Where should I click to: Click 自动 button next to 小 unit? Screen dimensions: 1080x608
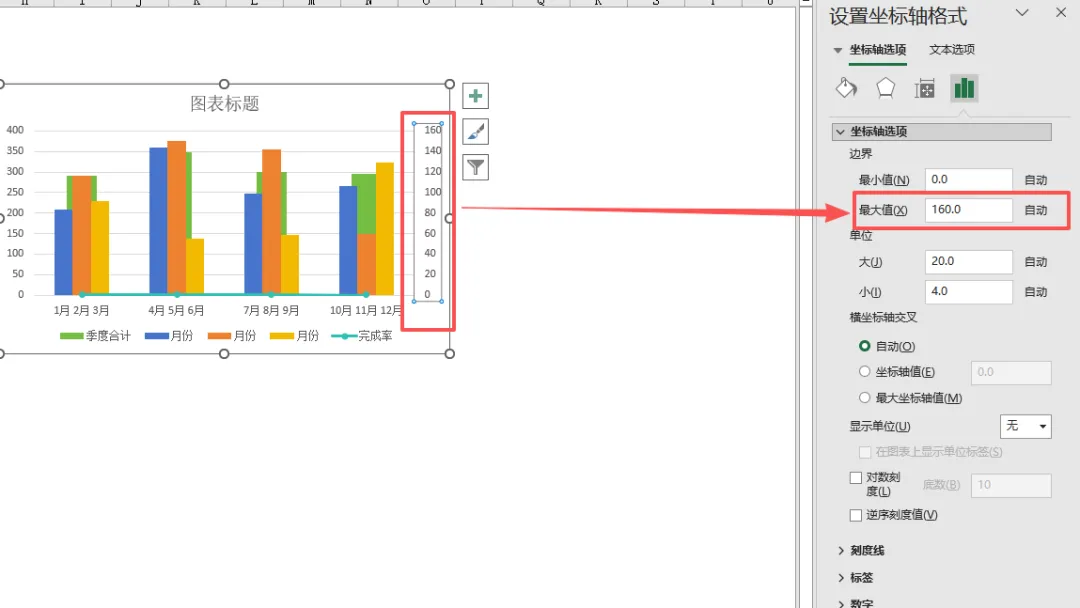(x=1036, y=292)
